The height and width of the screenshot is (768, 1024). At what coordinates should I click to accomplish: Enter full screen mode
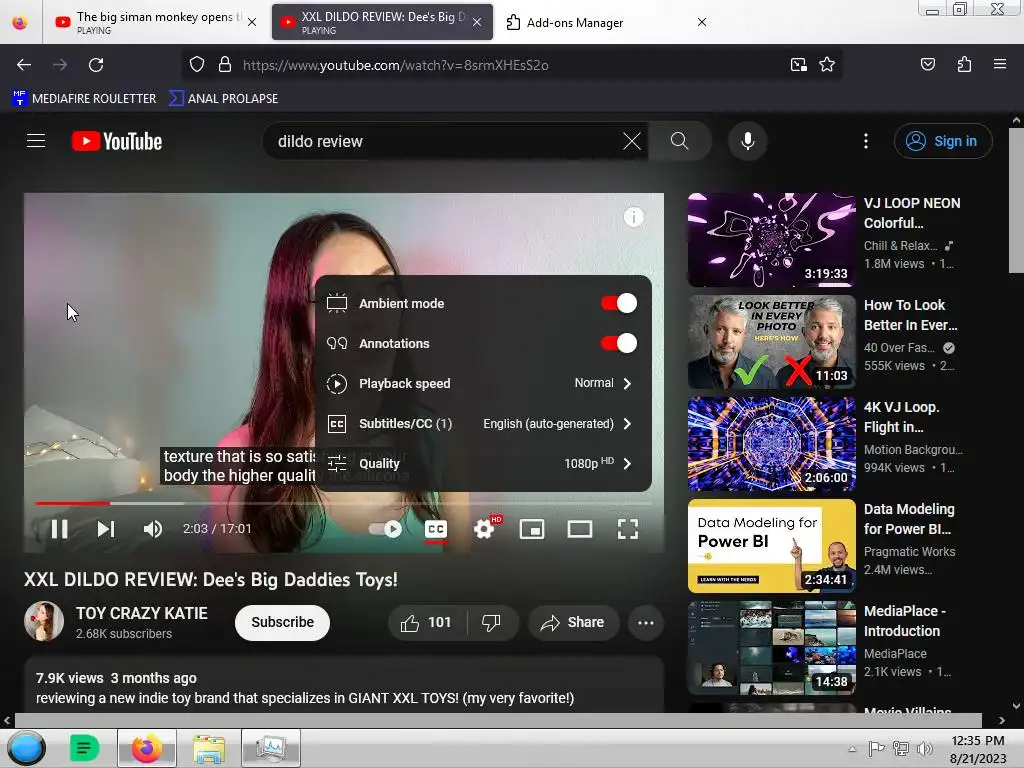[628, 529]
